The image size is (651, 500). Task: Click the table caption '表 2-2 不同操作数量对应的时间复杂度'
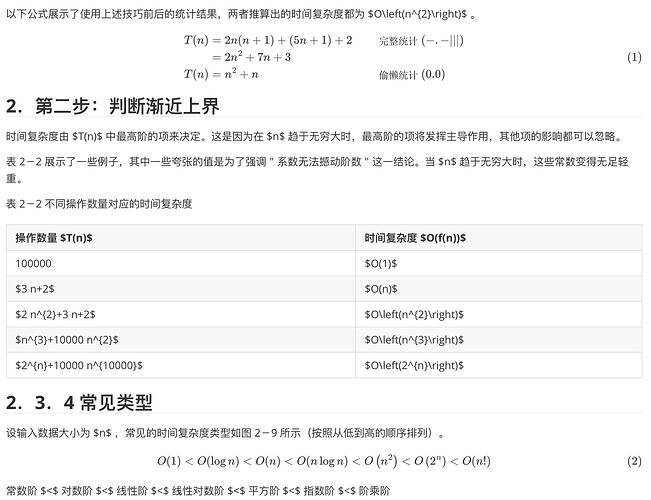tap(99, 204)
